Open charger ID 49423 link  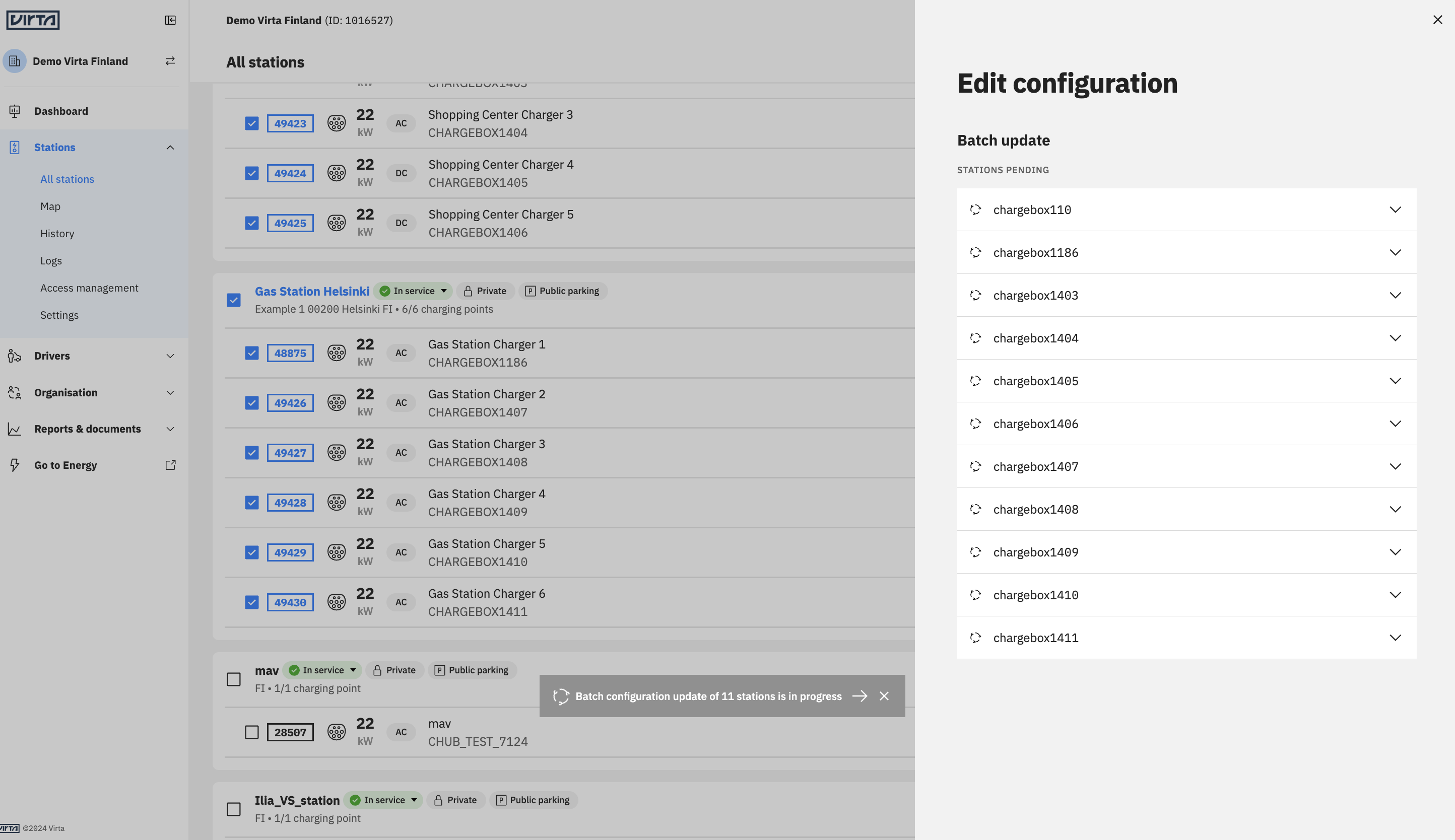click(290, 123)
